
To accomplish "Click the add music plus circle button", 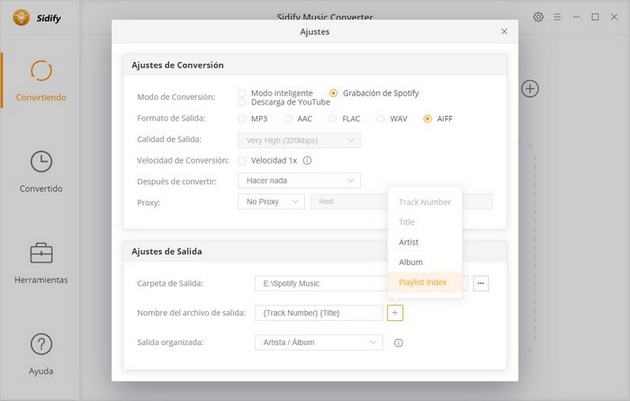I will point(530,88).
